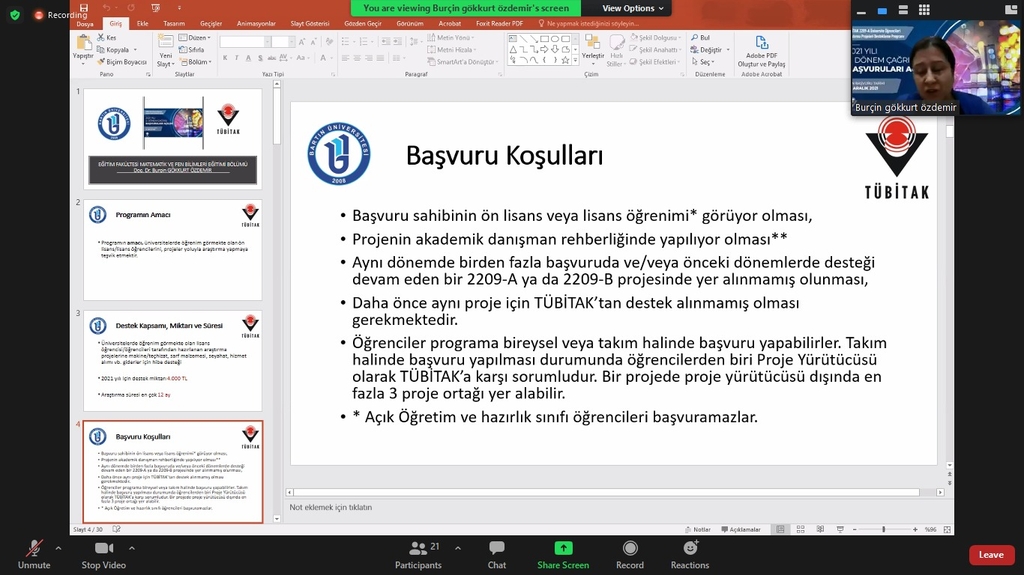Open the Seç select dropdown
The height and width of the screenshot is (575, 1024).
(x=703, y=62)
